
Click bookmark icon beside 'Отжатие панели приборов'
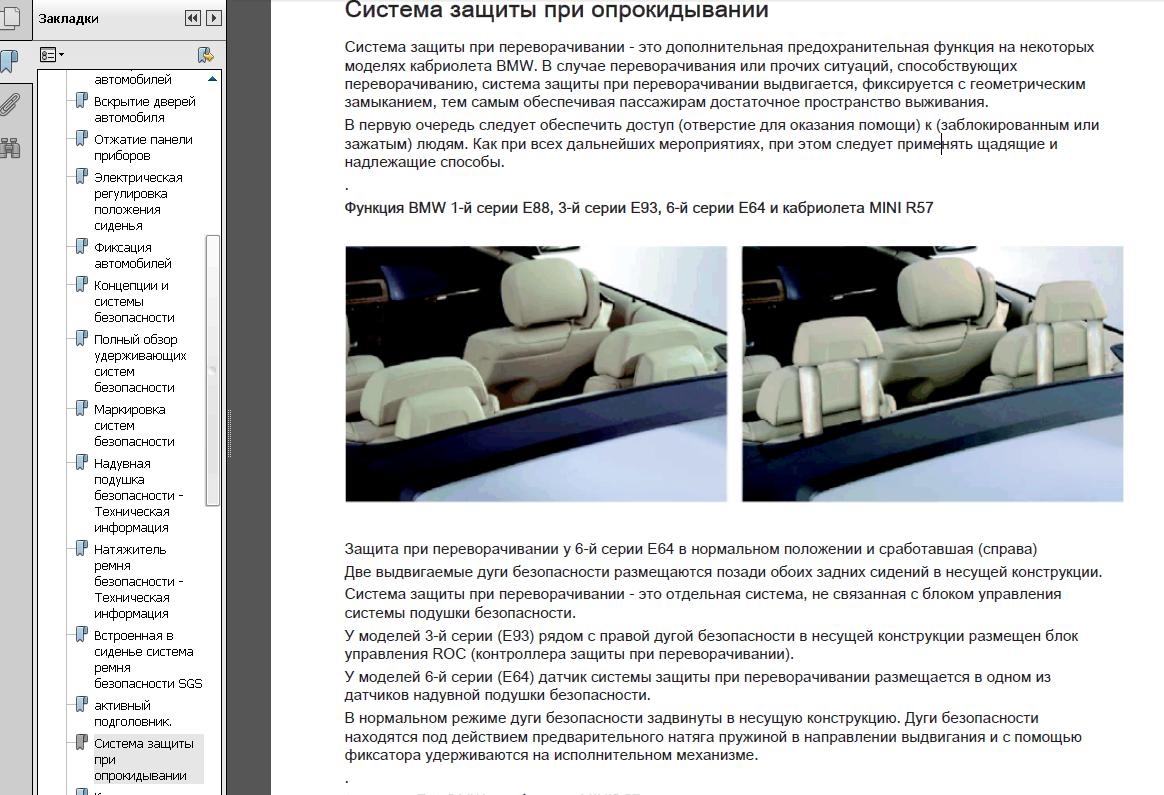(x=82, y=140)
